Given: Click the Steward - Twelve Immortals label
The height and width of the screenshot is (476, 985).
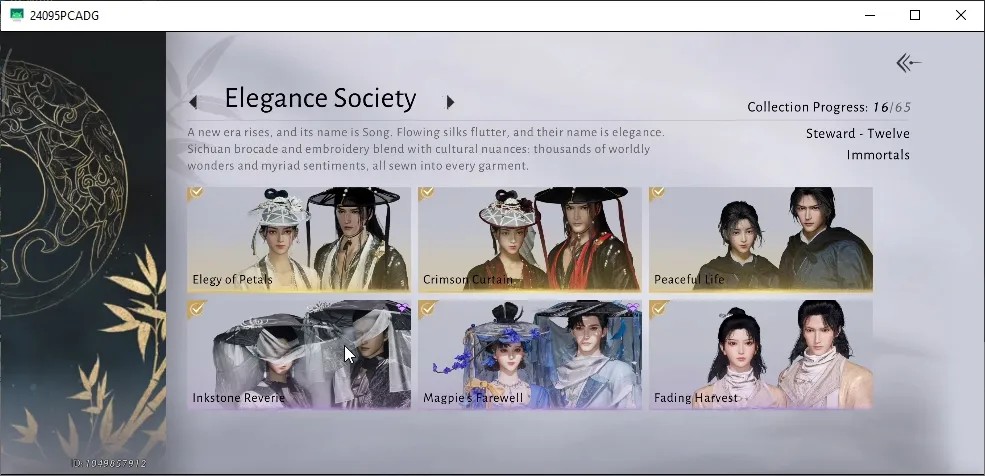Looking at the screenshot, I should [857, 144].
